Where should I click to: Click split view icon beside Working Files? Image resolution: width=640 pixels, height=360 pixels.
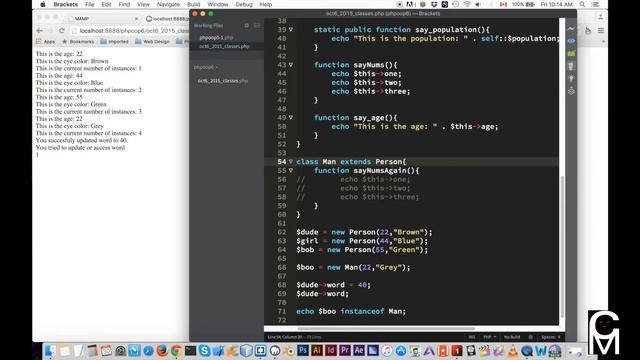(257, 25)
